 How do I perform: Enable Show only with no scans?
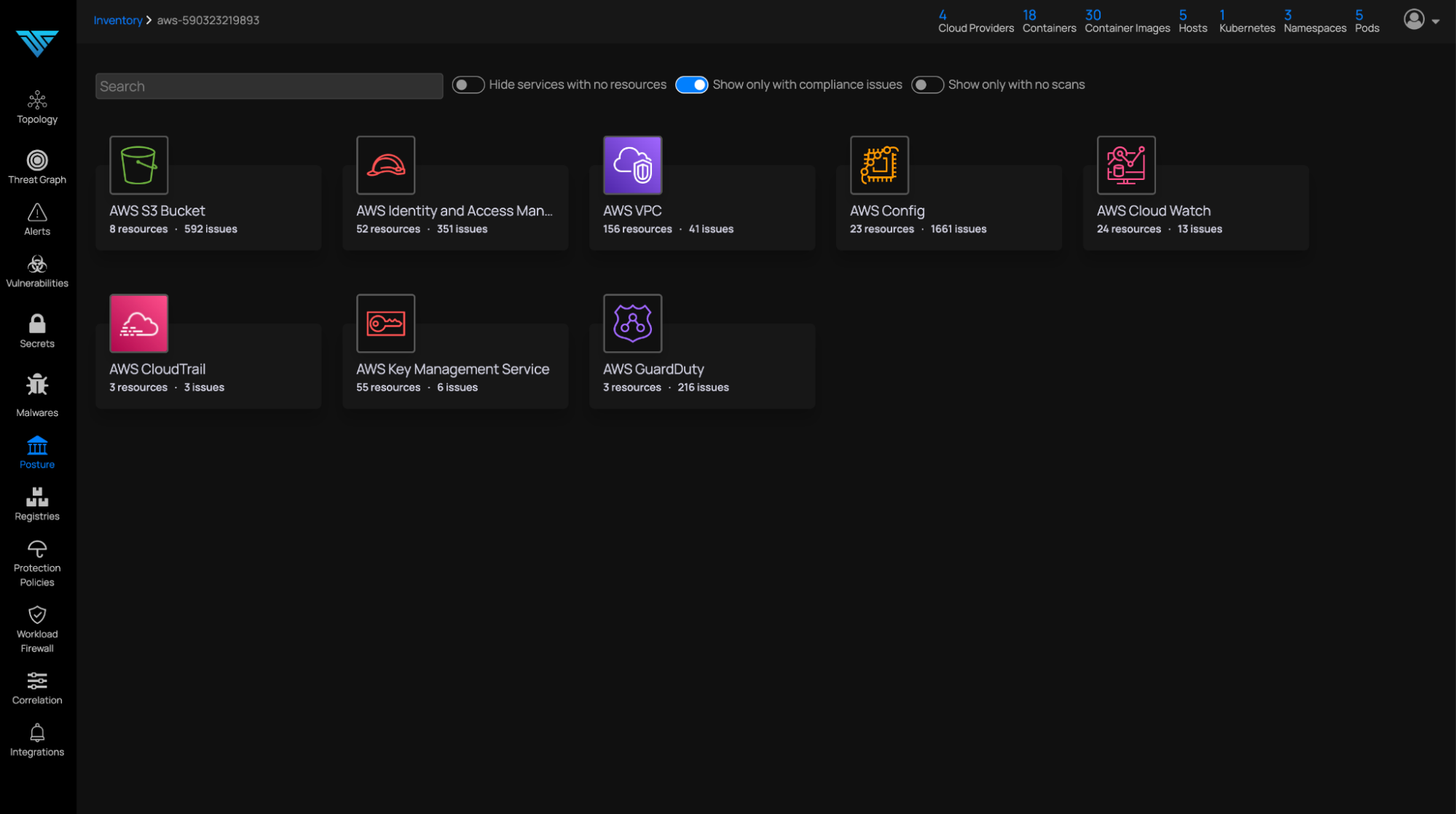click(x=927, y=85)
